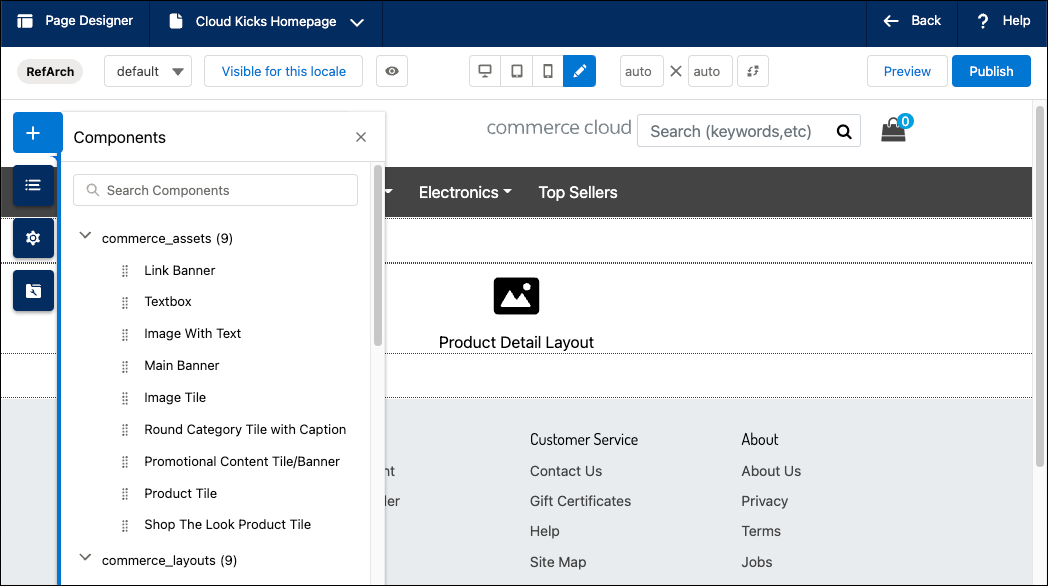Image resolution: width=1048 pixels, height=586 pixels.
Task: Open the page structure list icon
Action: tap(33, 185)
